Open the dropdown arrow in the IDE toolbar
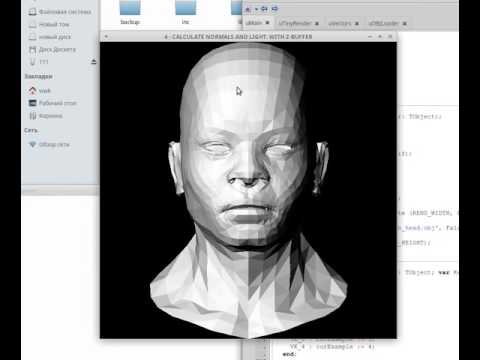The image size is (480, 360). 256,9
